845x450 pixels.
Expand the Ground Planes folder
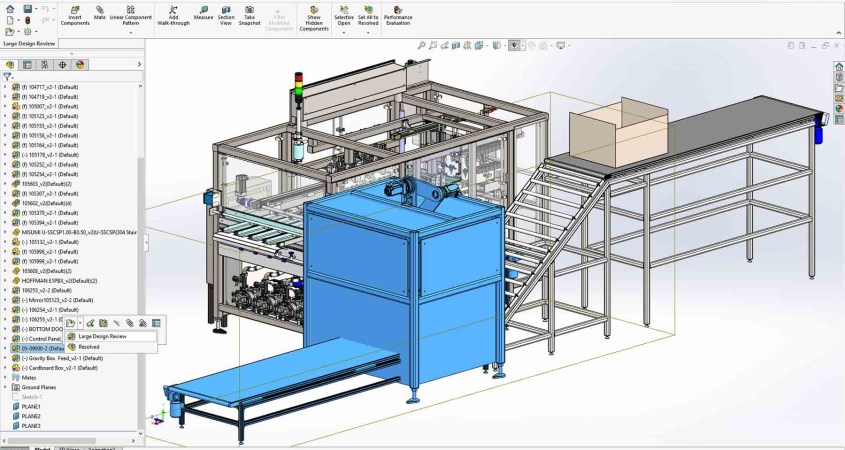[x=5, y=387]
